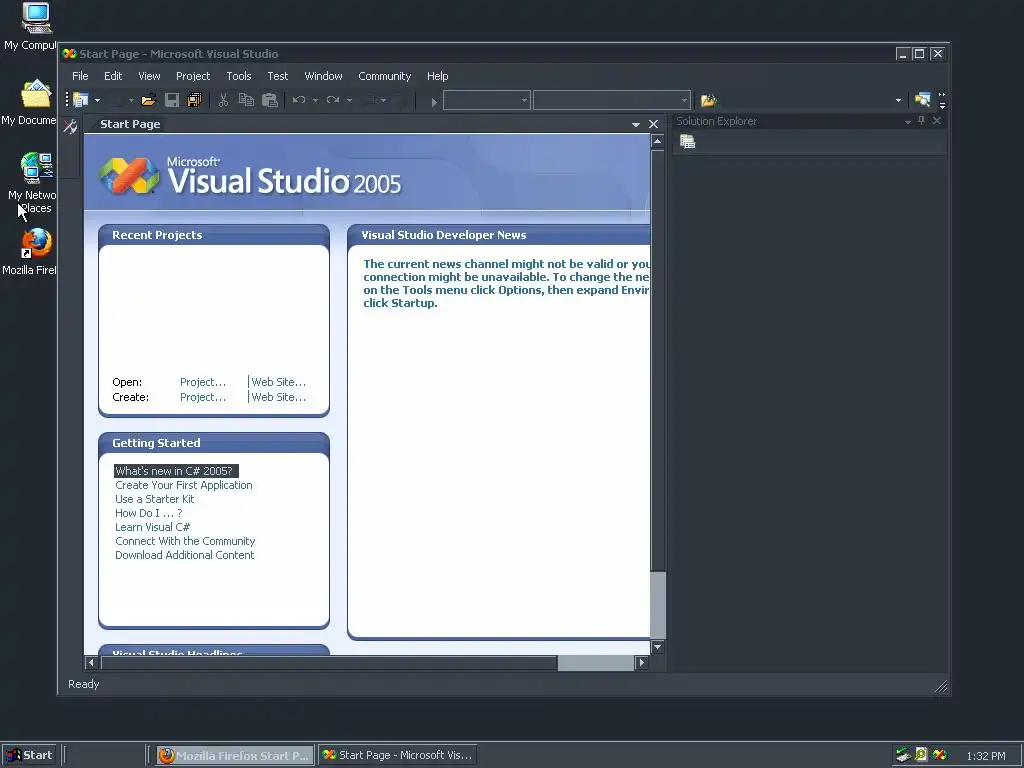
Task: Select the Start Page tab
Action: (x=130, y=124)
